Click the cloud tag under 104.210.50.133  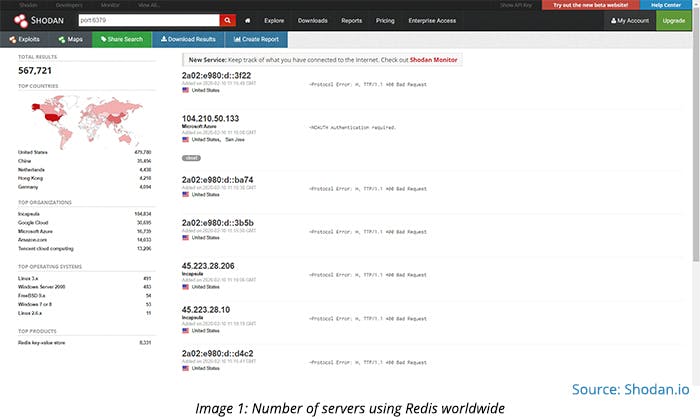click(x=191, y=158)
